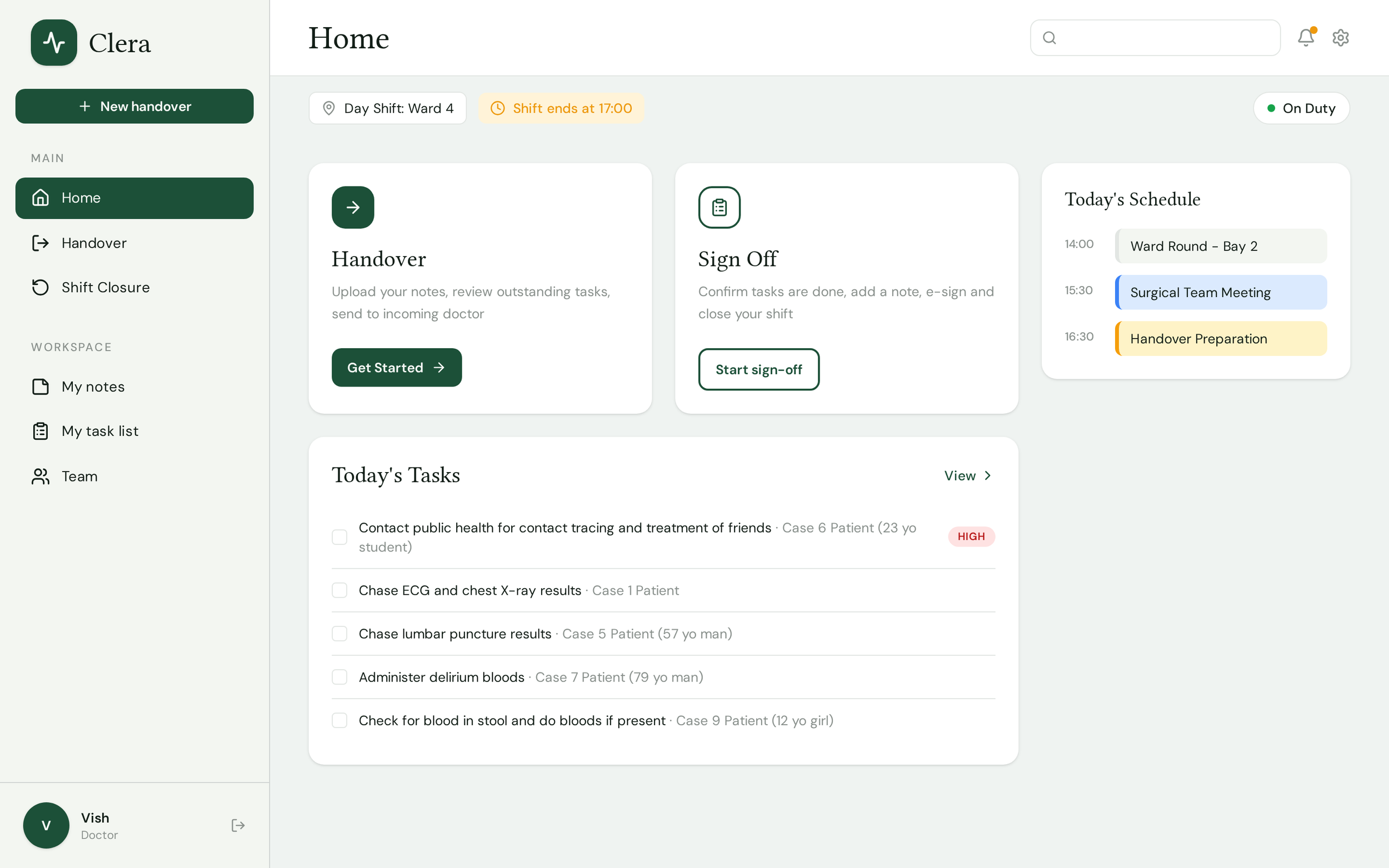
Task: Click the Get Started button
Action: [x=396, y=368]
